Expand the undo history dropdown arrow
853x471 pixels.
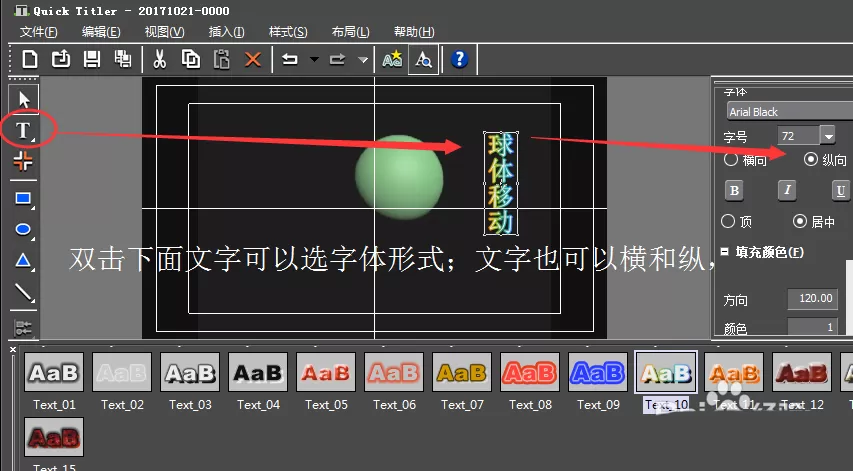314,59
